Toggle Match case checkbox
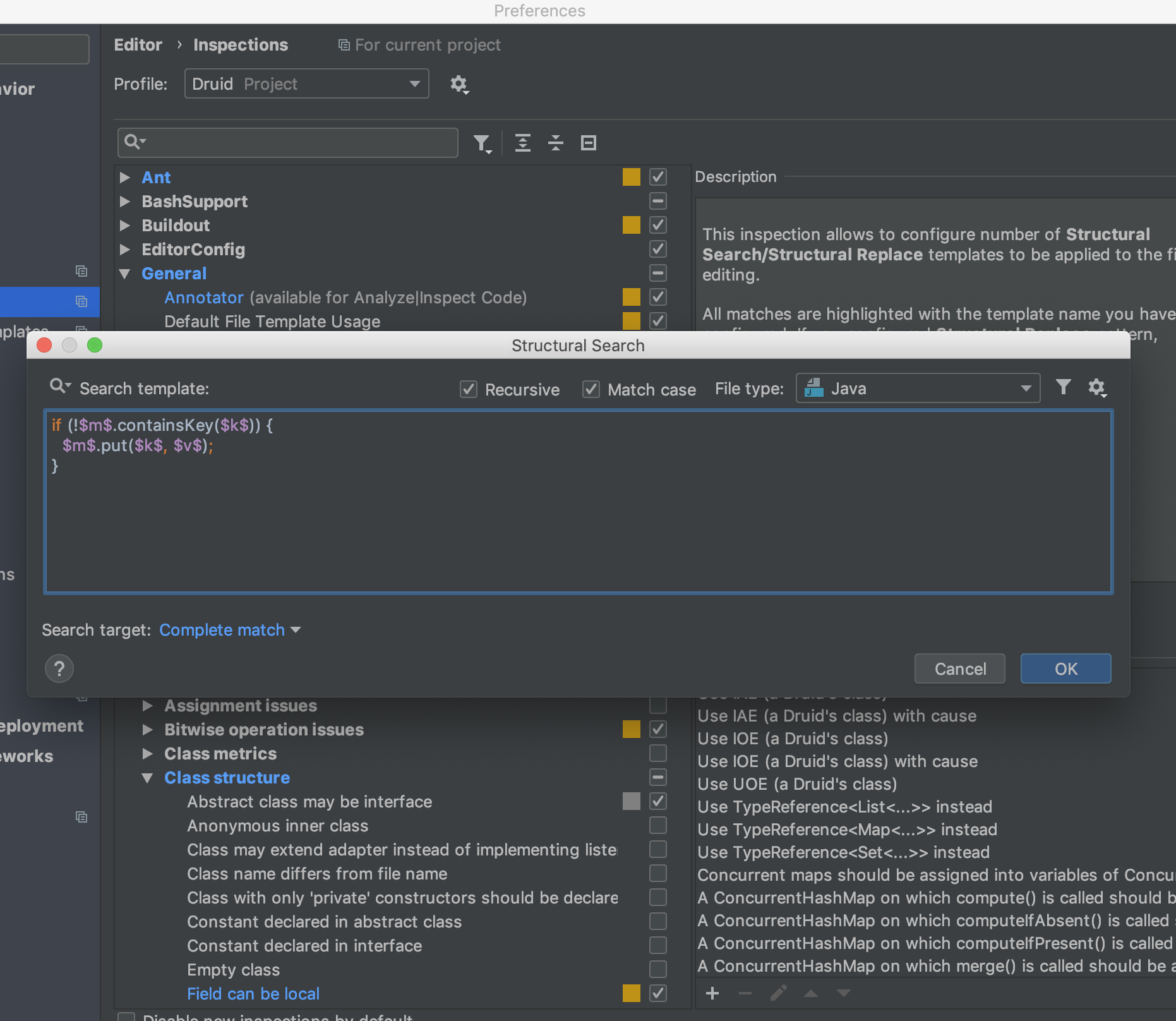The image size is (1176, 1021). 591,389
